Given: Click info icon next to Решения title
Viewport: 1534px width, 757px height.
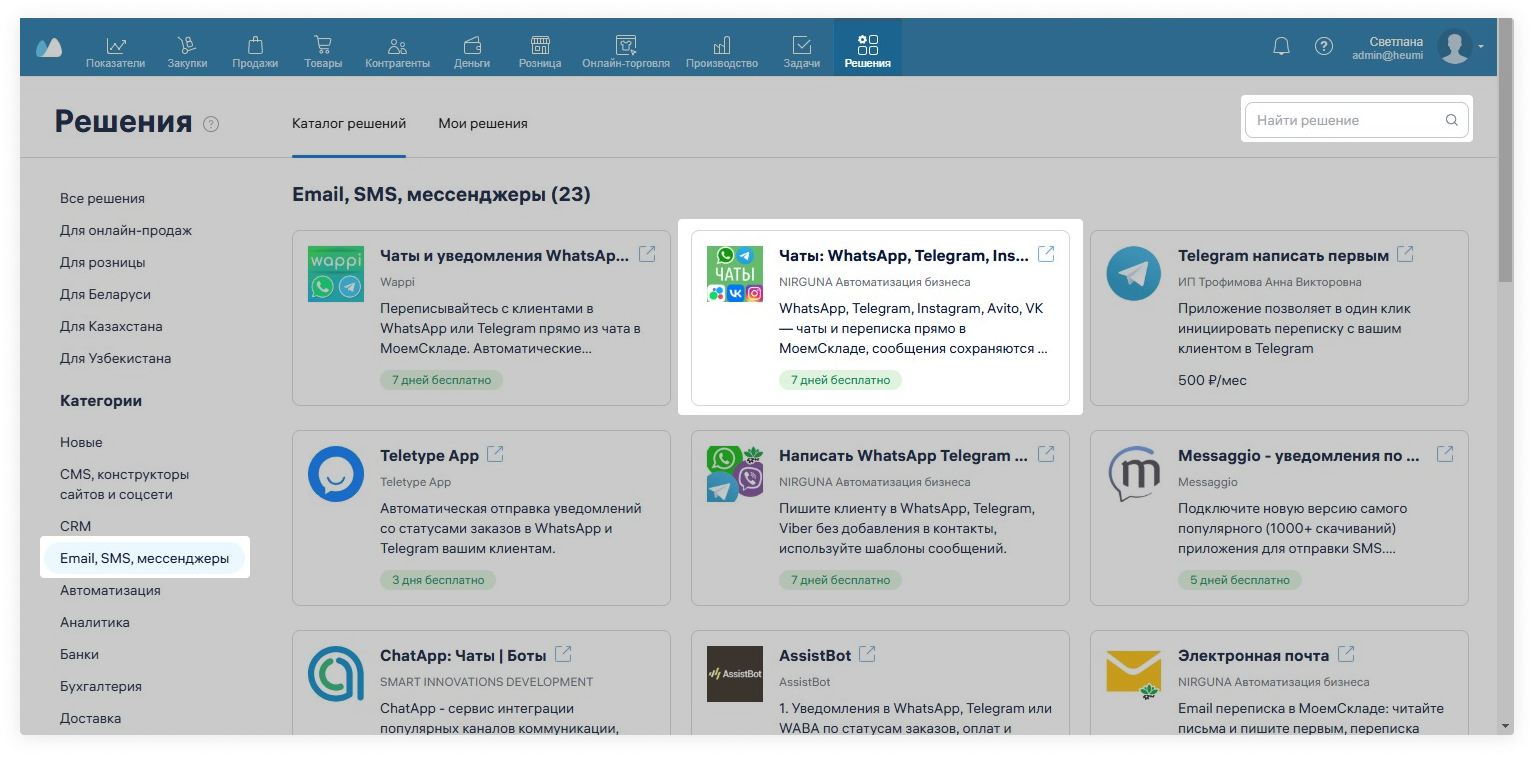Looking at the screenshot, I should pyautogui.click(x=211, y=124).
